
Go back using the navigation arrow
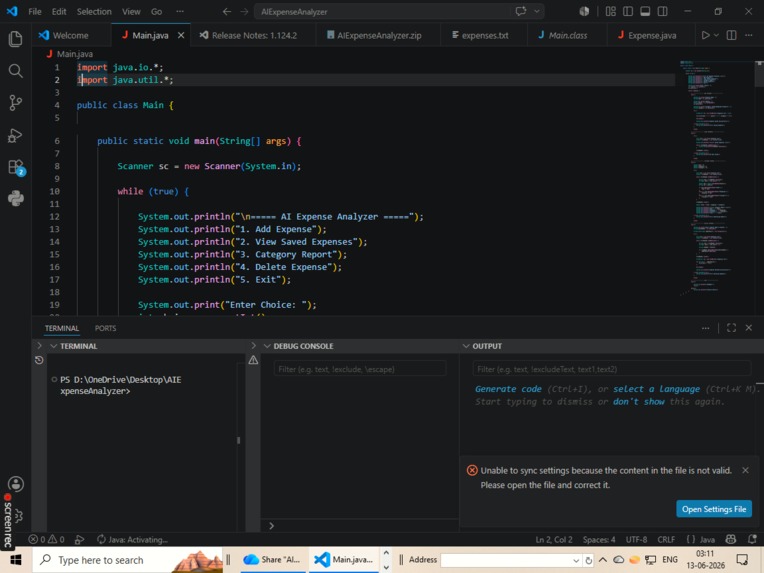coord(227,11)
